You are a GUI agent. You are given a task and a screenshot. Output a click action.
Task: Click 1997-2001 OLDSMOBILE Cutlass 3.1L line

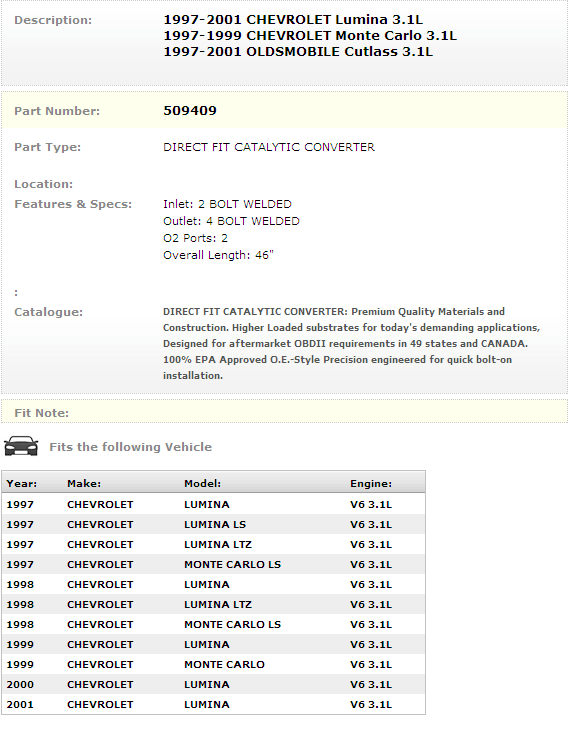(x=298, y=52)
